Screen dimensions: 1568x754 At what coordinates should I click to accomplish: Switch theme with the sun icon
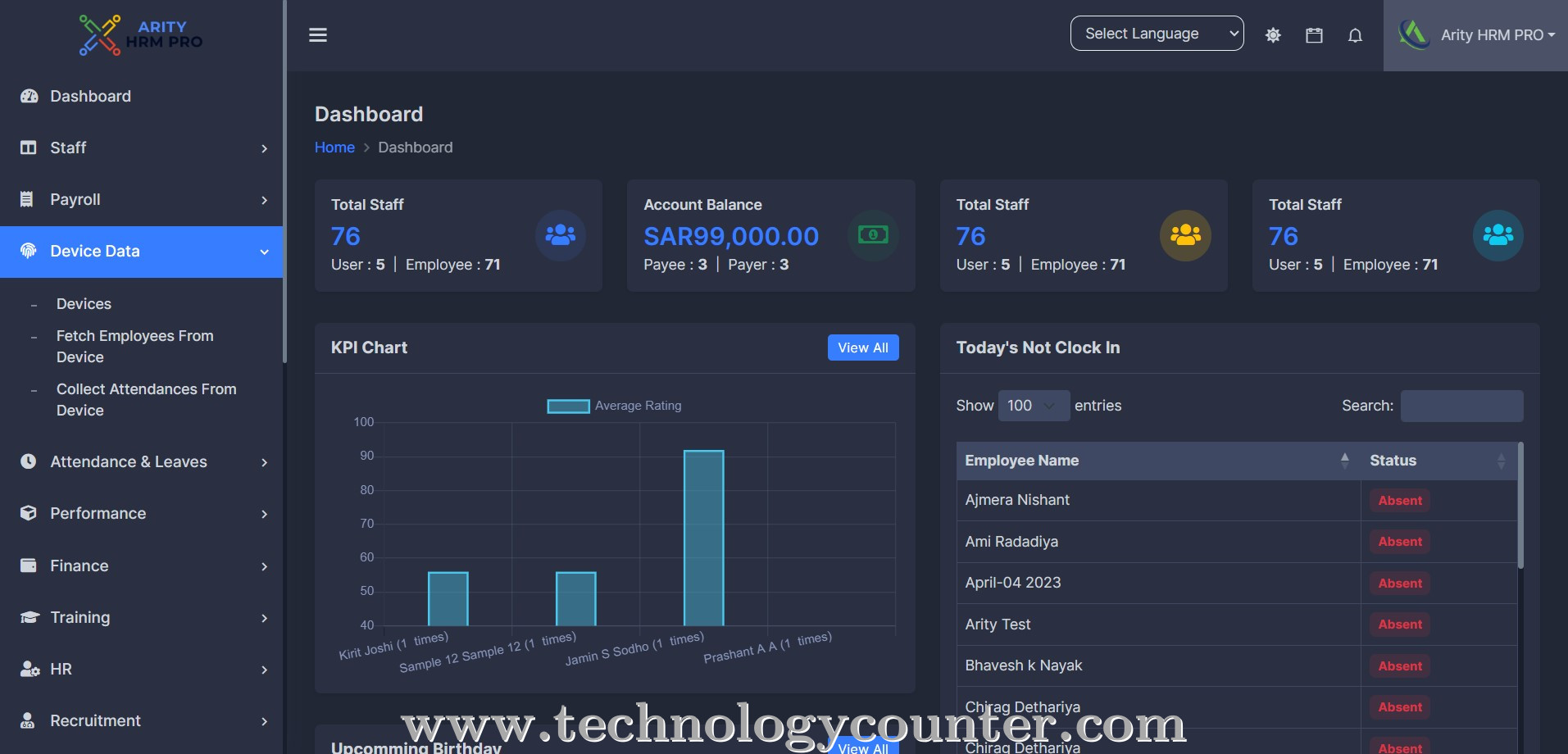pos(1273,35)
